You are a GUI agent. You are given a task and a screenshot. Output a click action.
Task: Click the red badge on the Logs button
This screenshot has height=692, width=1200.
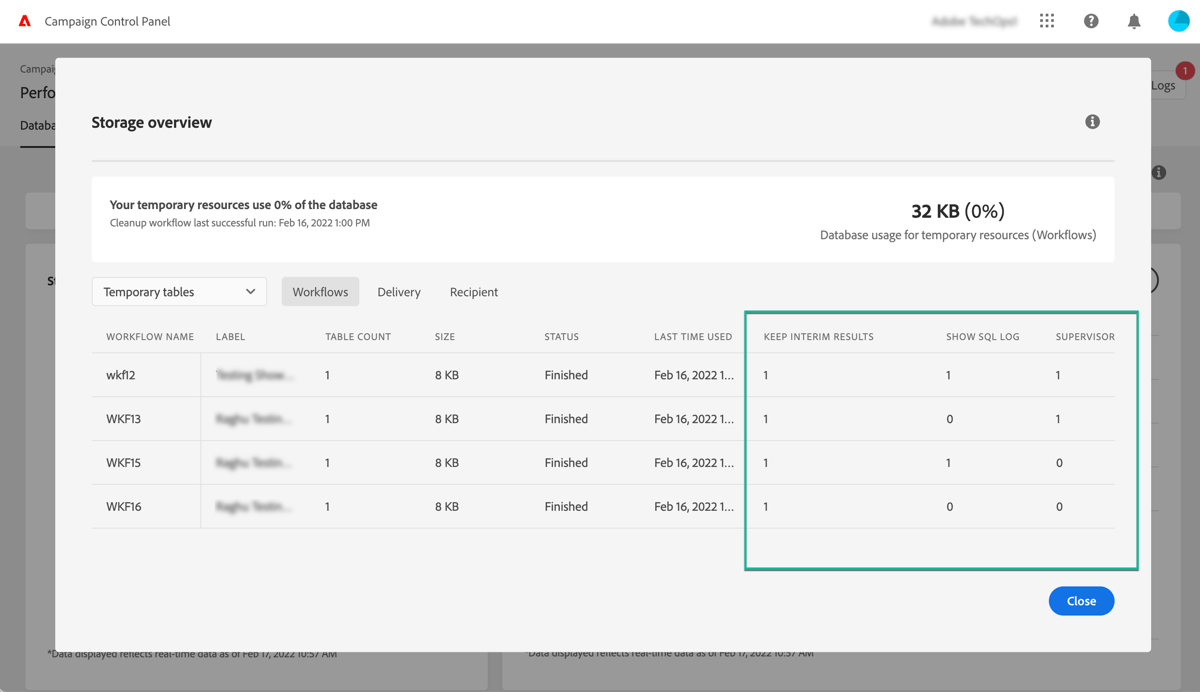(x=1184, y=70)
